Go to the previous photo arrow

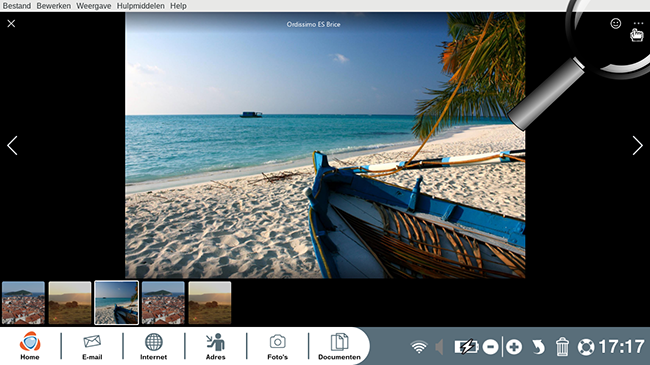(x=12, y=146)
